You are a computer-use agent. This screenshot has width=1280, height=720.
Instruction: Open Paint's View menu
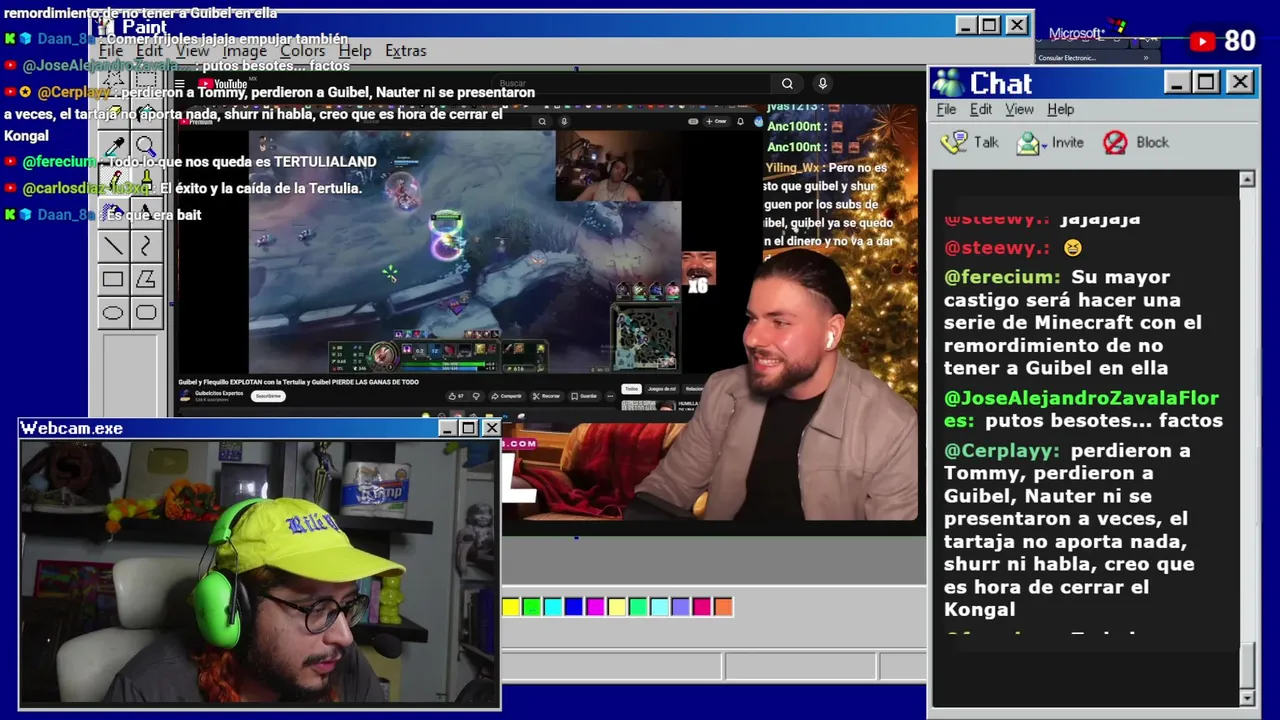click(x=193, y=51)
